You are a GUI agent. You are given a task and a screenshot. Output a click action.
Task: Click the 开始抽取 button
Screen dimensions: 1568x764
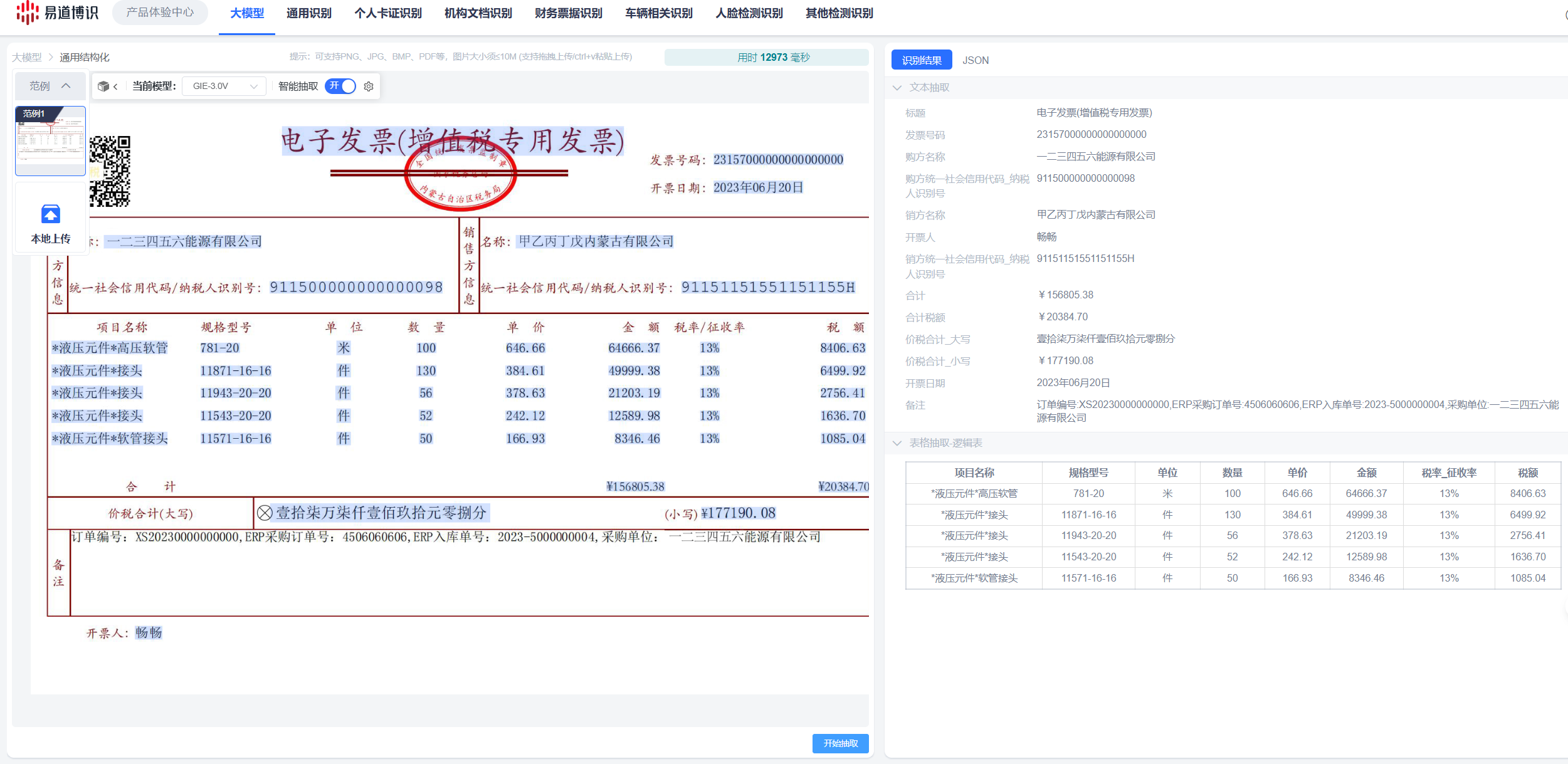[840, 743]
